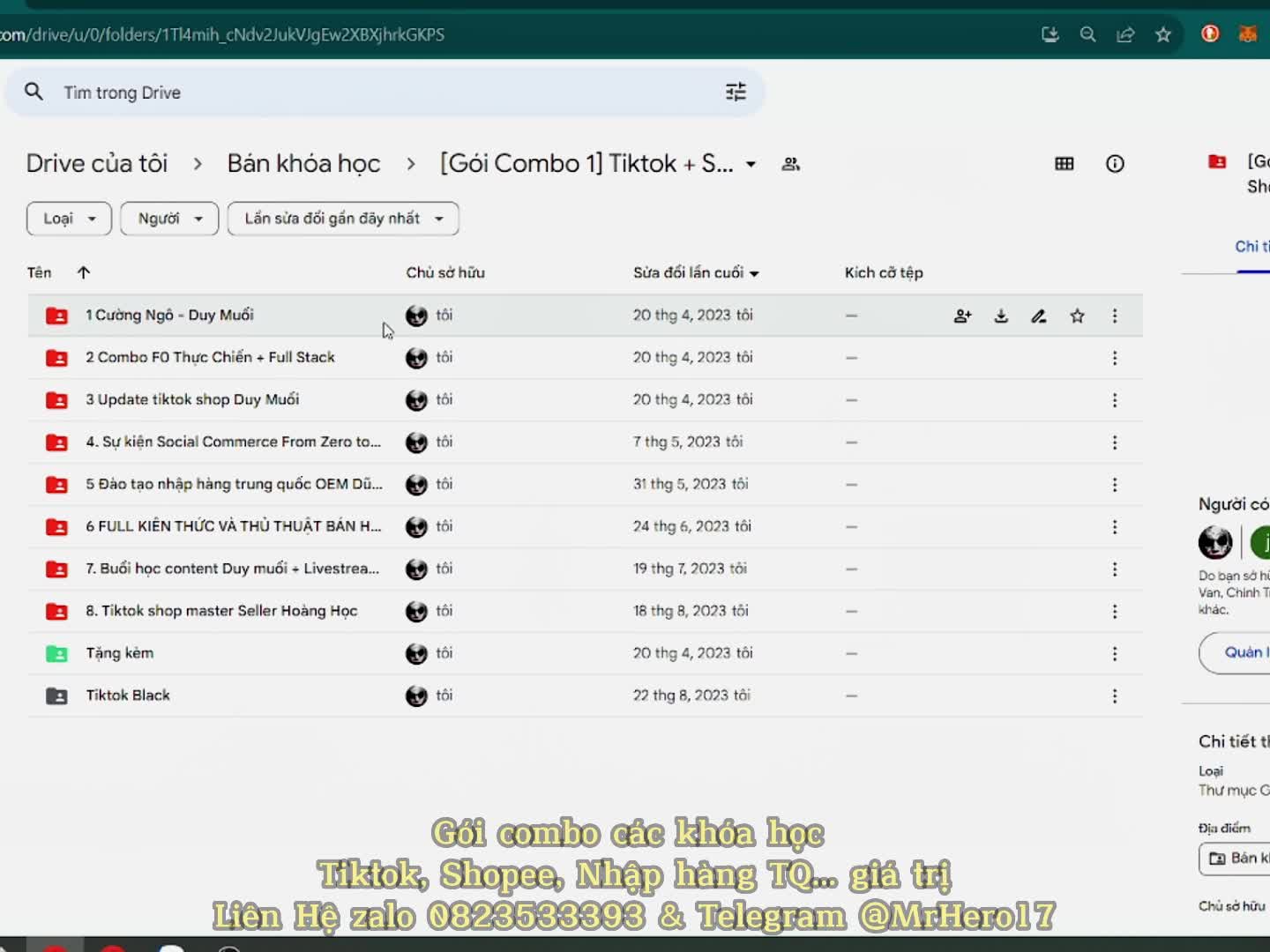
Task: View folder details with the info icon
Action: pos(1115,163)
